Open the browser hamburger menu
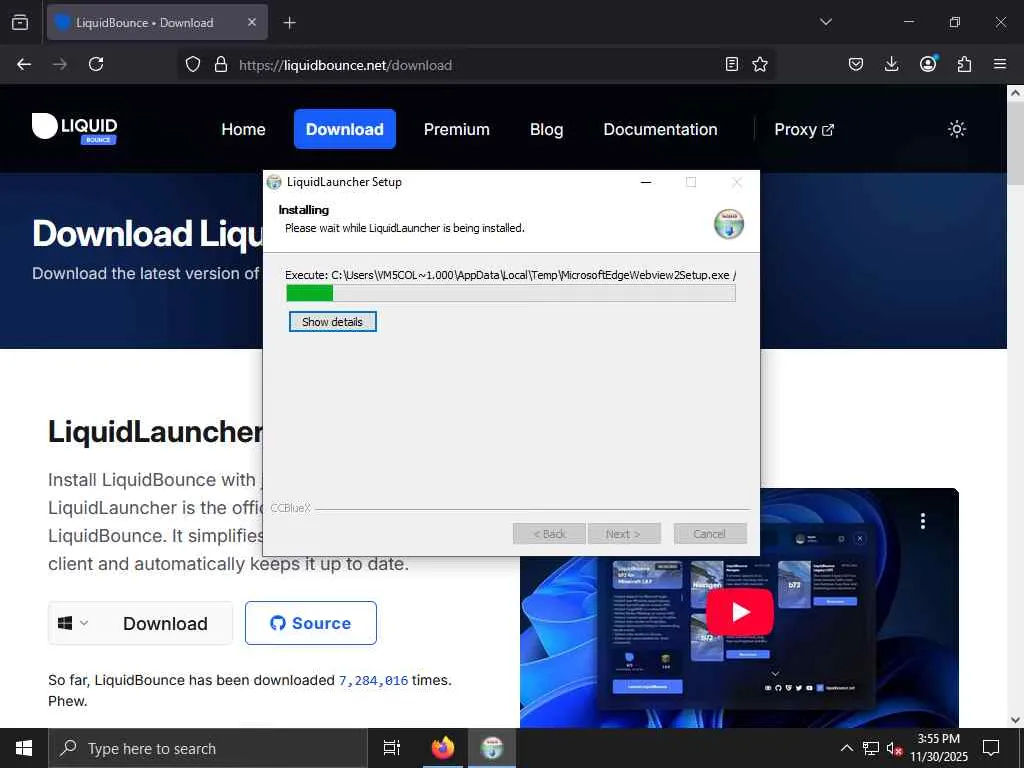Screen dimensions: 1024x768 [1000, 64]
